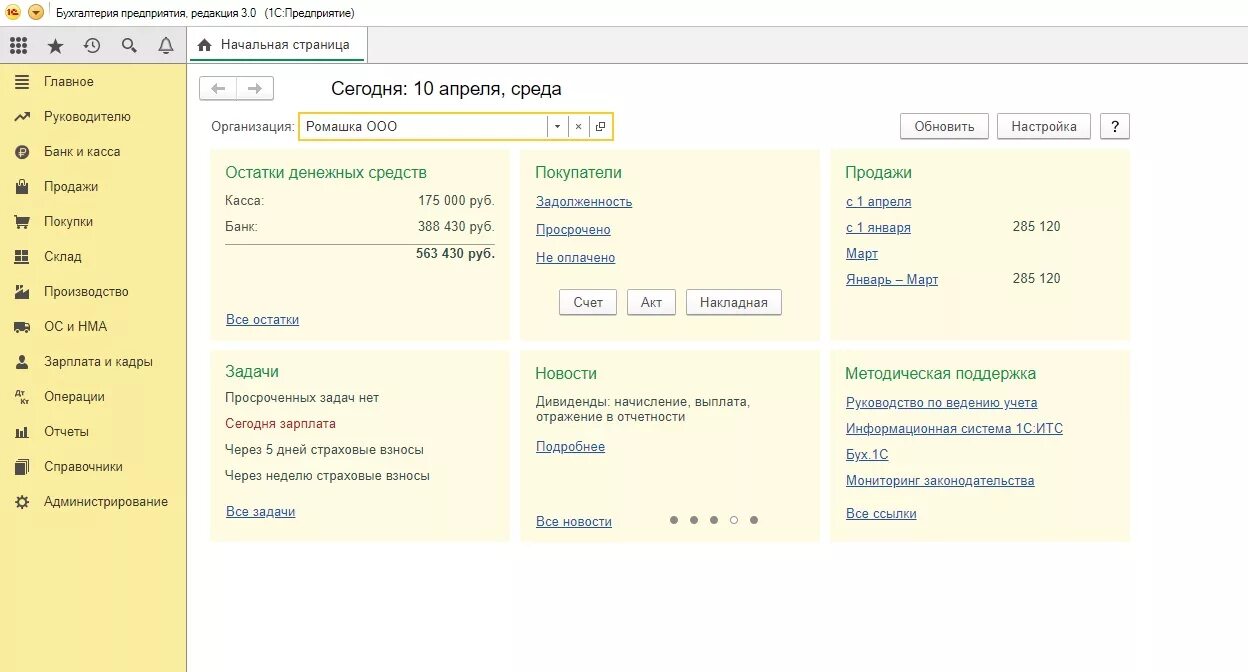1248x672 pixels.
Task: Open the global Search magnifier icon
Action: click(x=128, y=45)
